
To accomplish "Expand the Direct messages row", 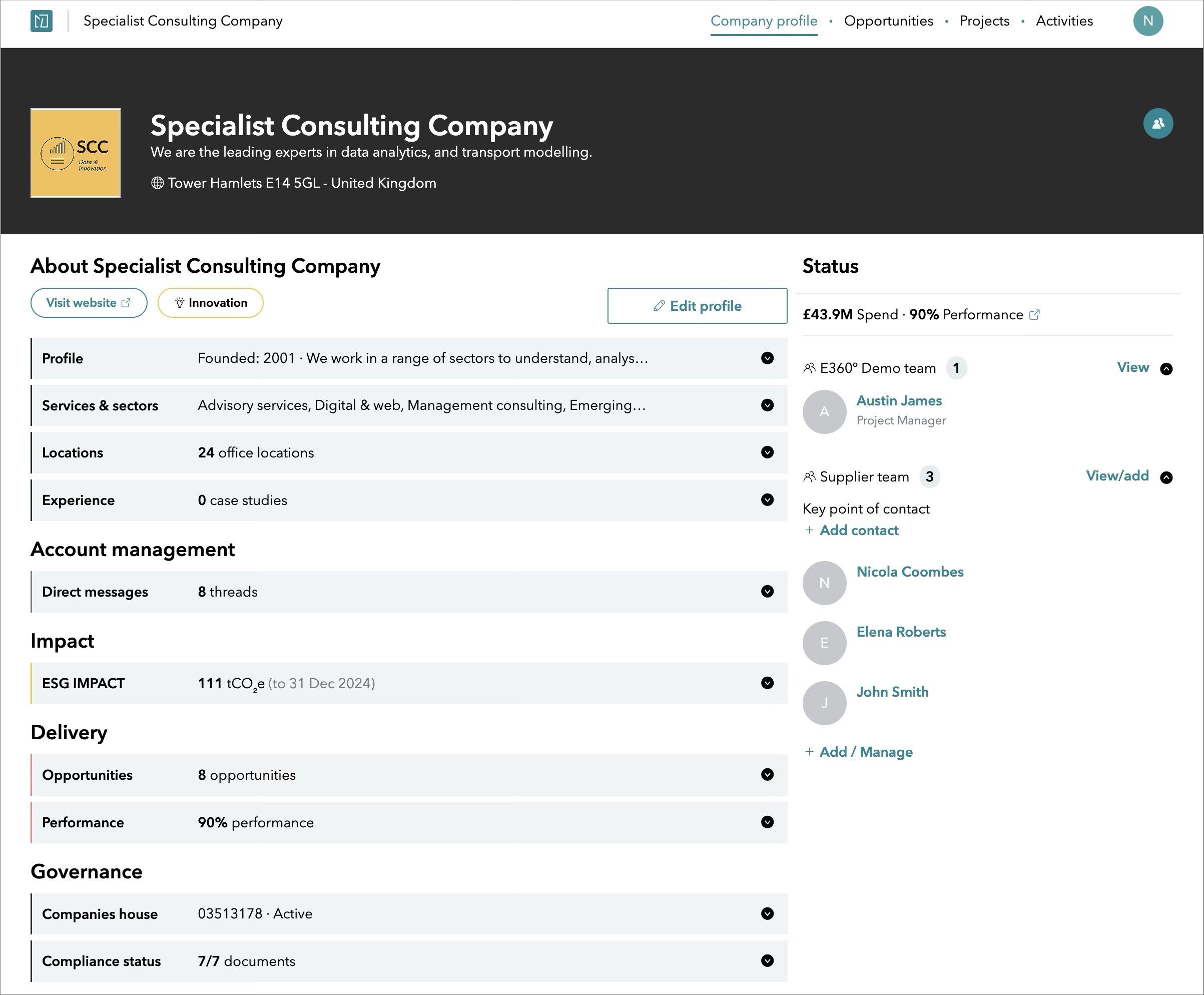I will coord(767,592).
